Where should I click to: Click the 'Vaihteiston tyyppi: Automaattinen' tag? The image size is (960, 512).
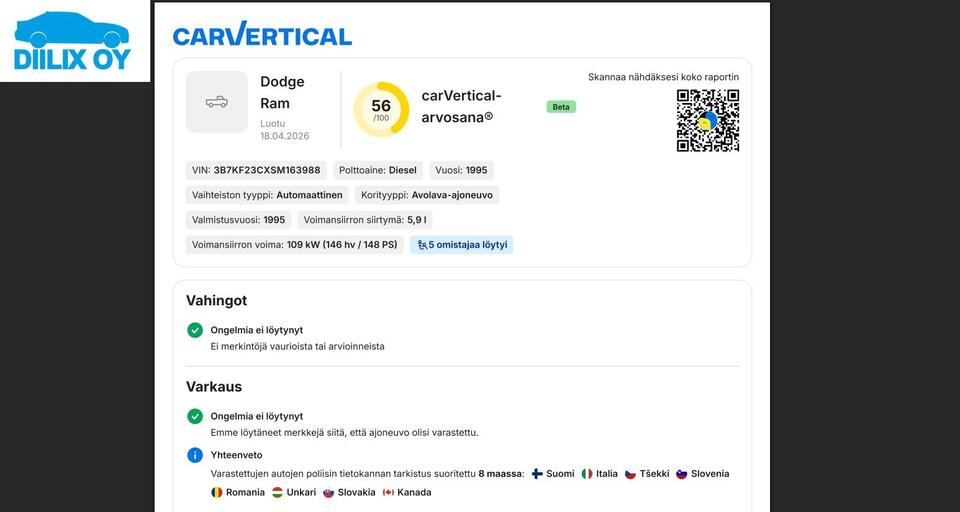tap(267, 195)
